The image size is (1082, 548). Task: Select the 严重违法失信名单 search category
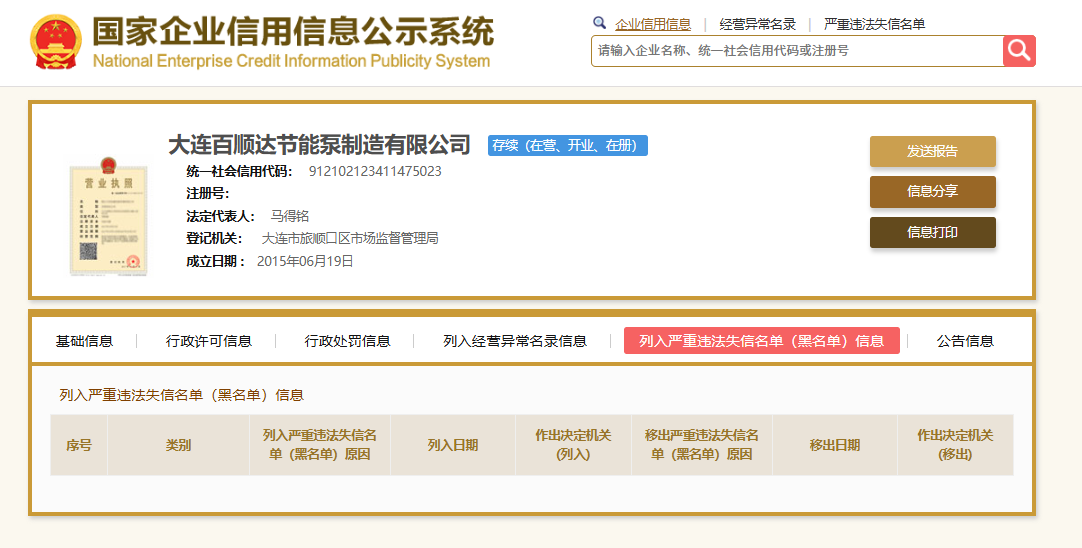(x=874, y=24)
